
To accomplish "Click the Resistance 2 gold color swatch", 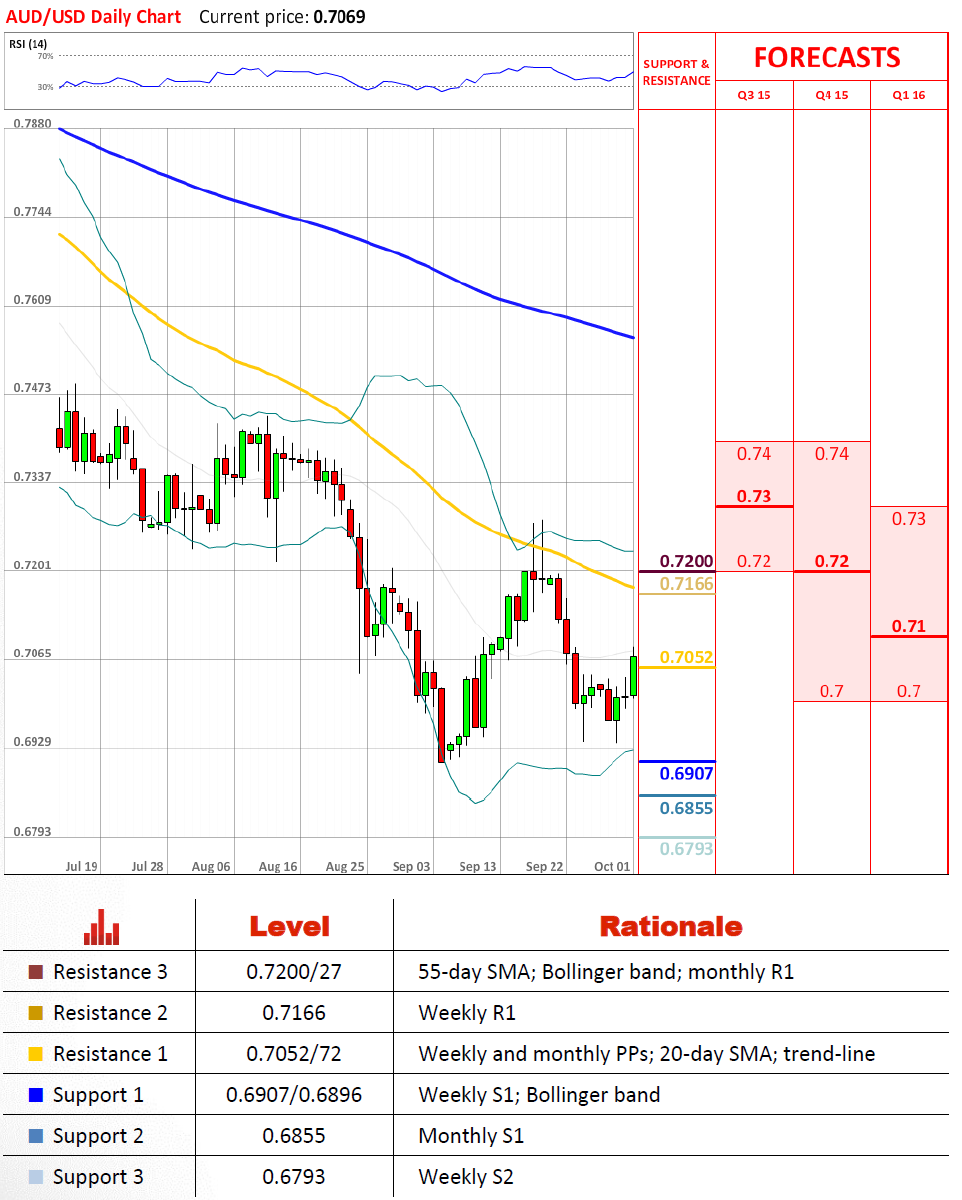I will pyautogui.click(x=37, y=1013).
